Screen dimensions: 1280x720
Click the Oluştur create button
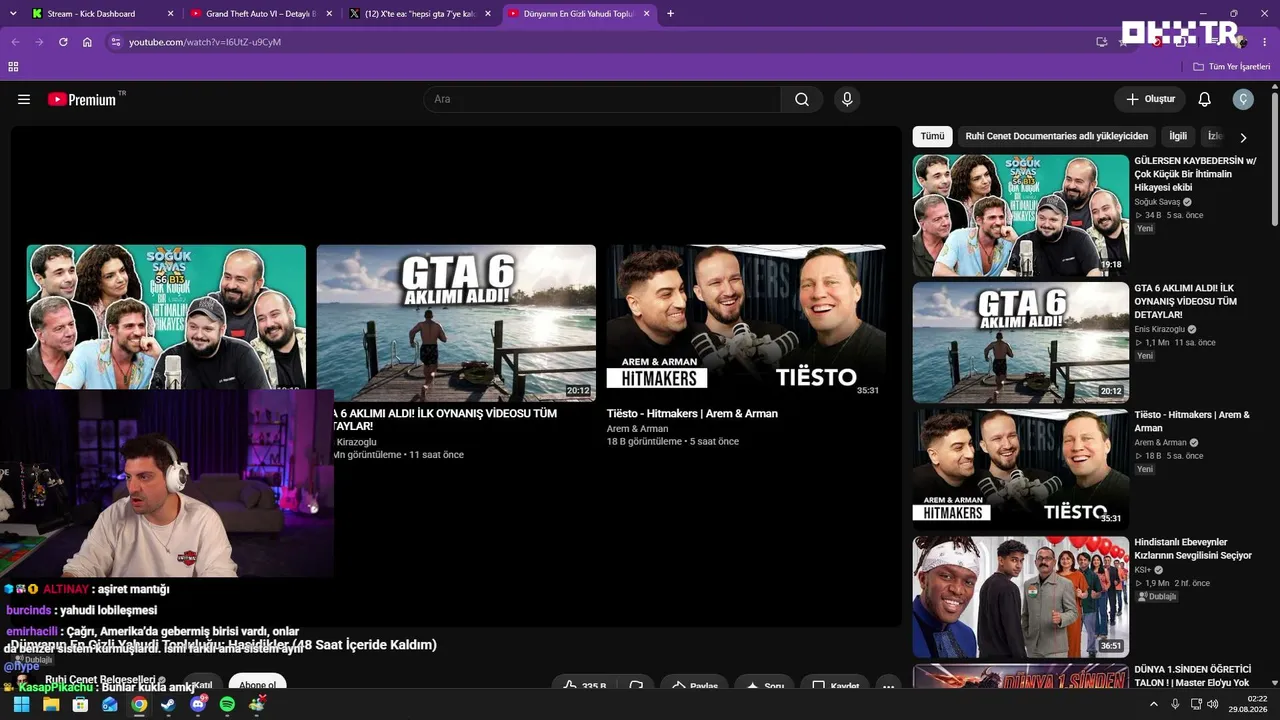tap(1150, 99)
